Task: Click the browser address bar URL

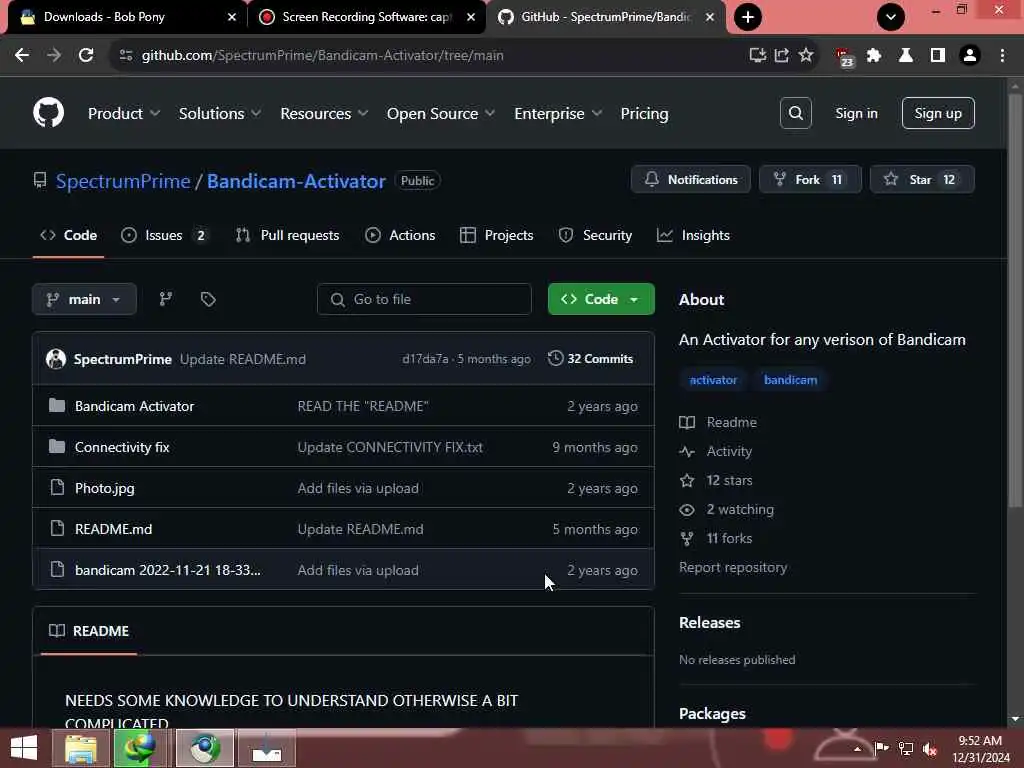Action: pyautogui.click(x=323, y=56)
